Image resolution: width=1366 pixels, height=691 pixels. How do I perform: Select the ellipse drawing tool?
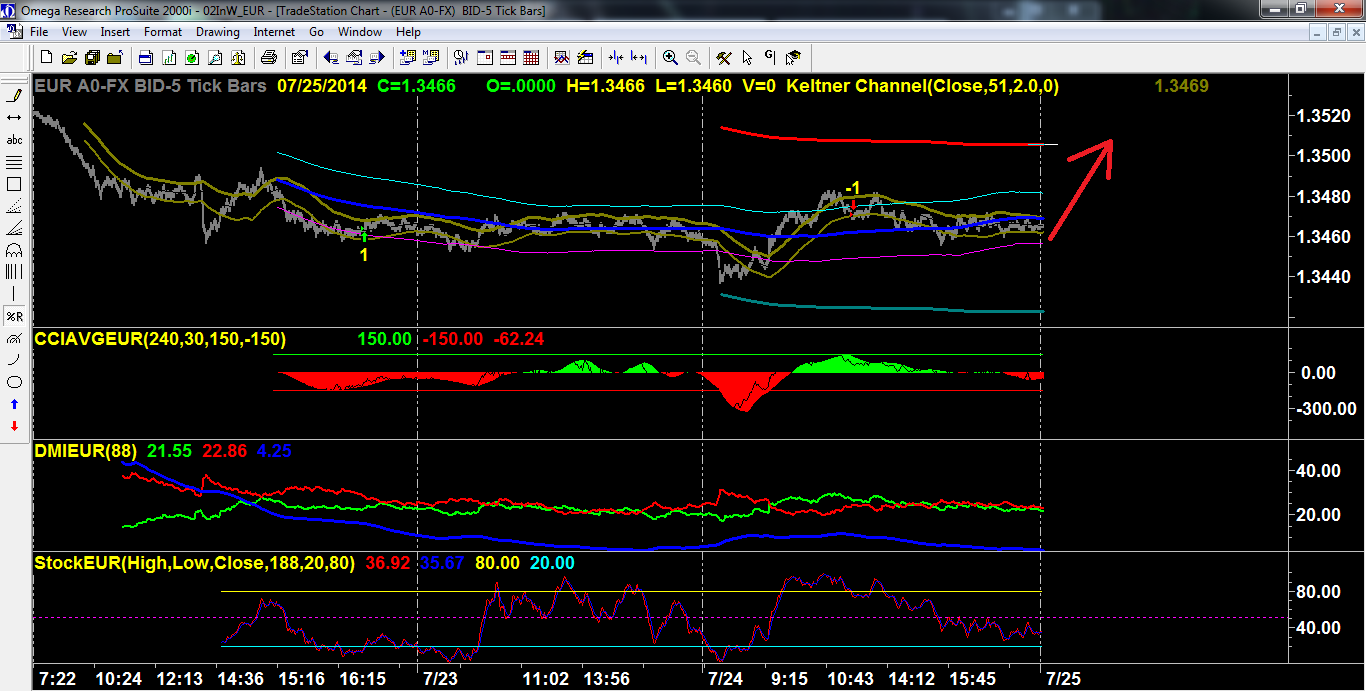(x=14, y=382)
